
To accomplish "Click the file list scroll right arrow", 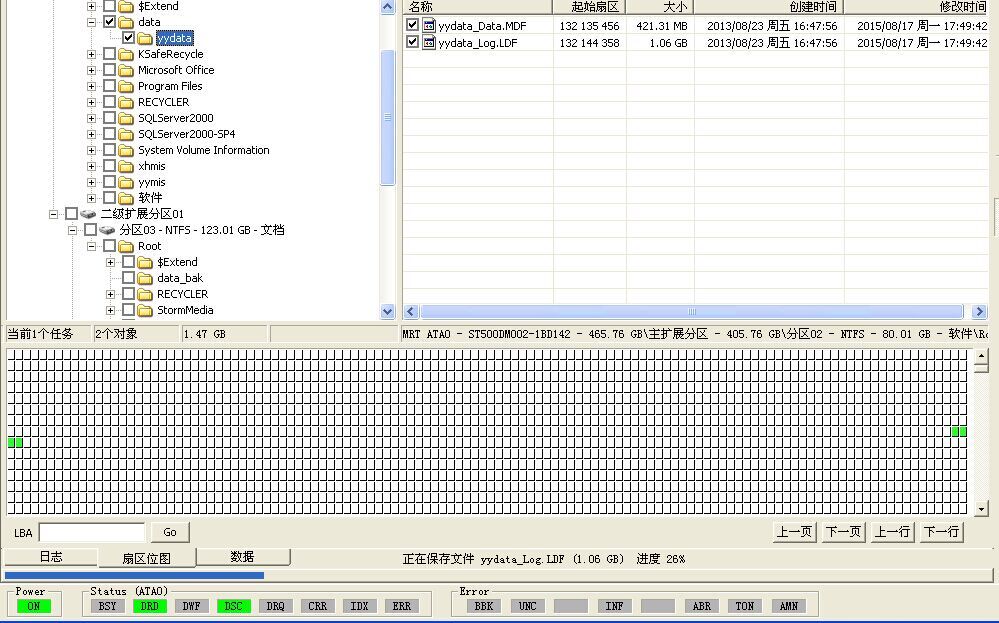I will [x=980, y=312].
